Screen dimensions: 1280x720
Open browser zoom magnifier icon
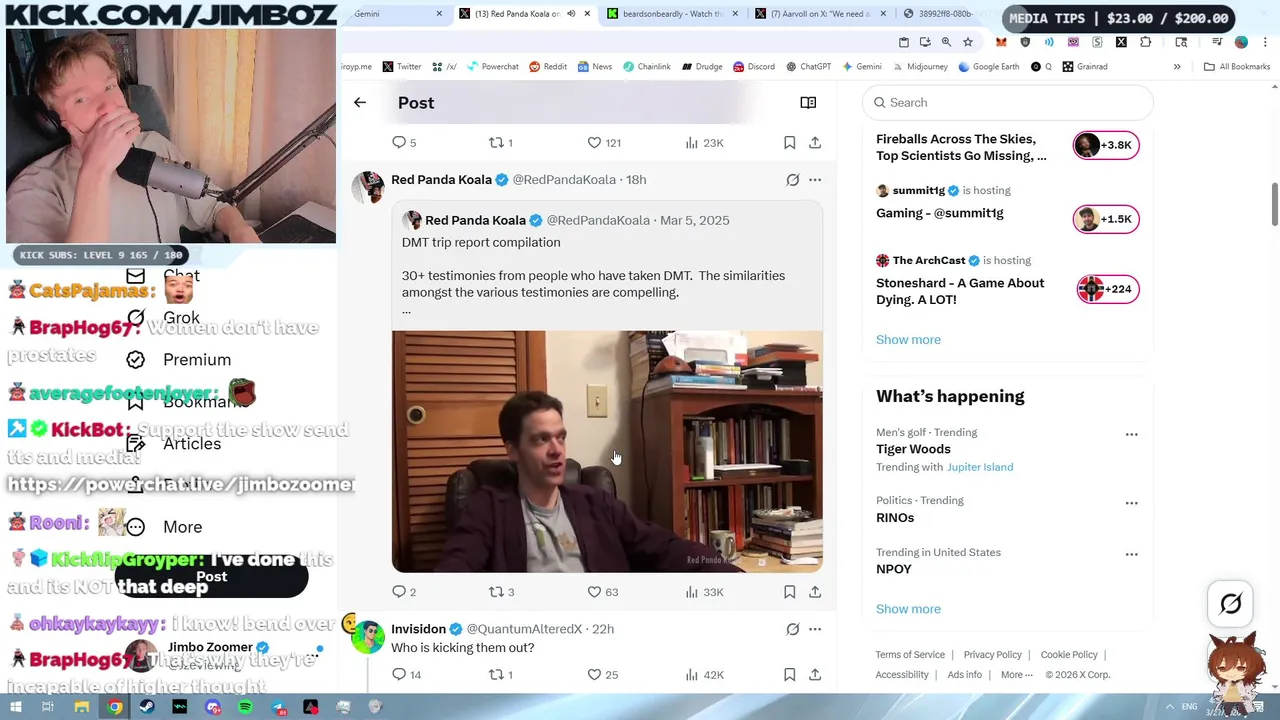click(x=946, y=42)
